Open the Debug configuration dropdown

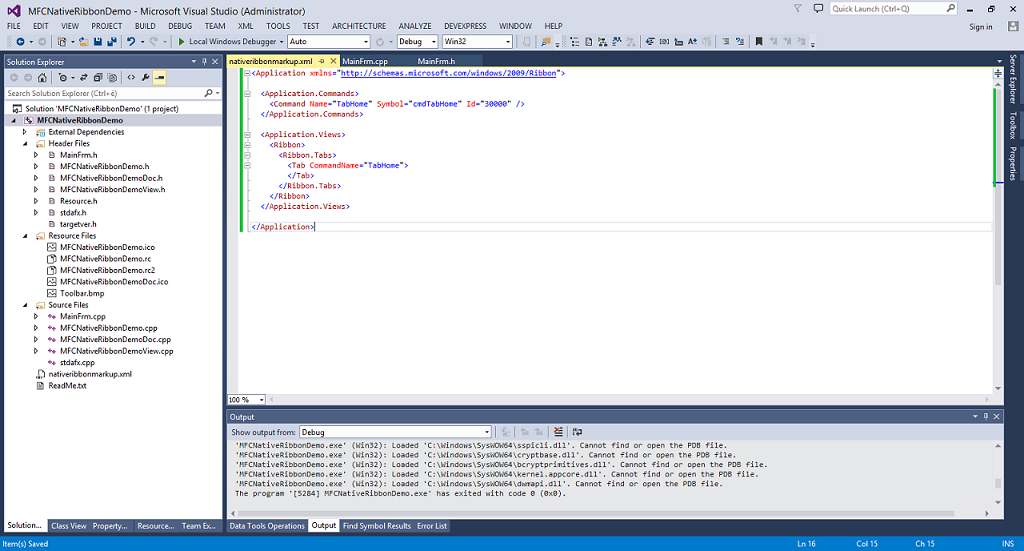434,42
